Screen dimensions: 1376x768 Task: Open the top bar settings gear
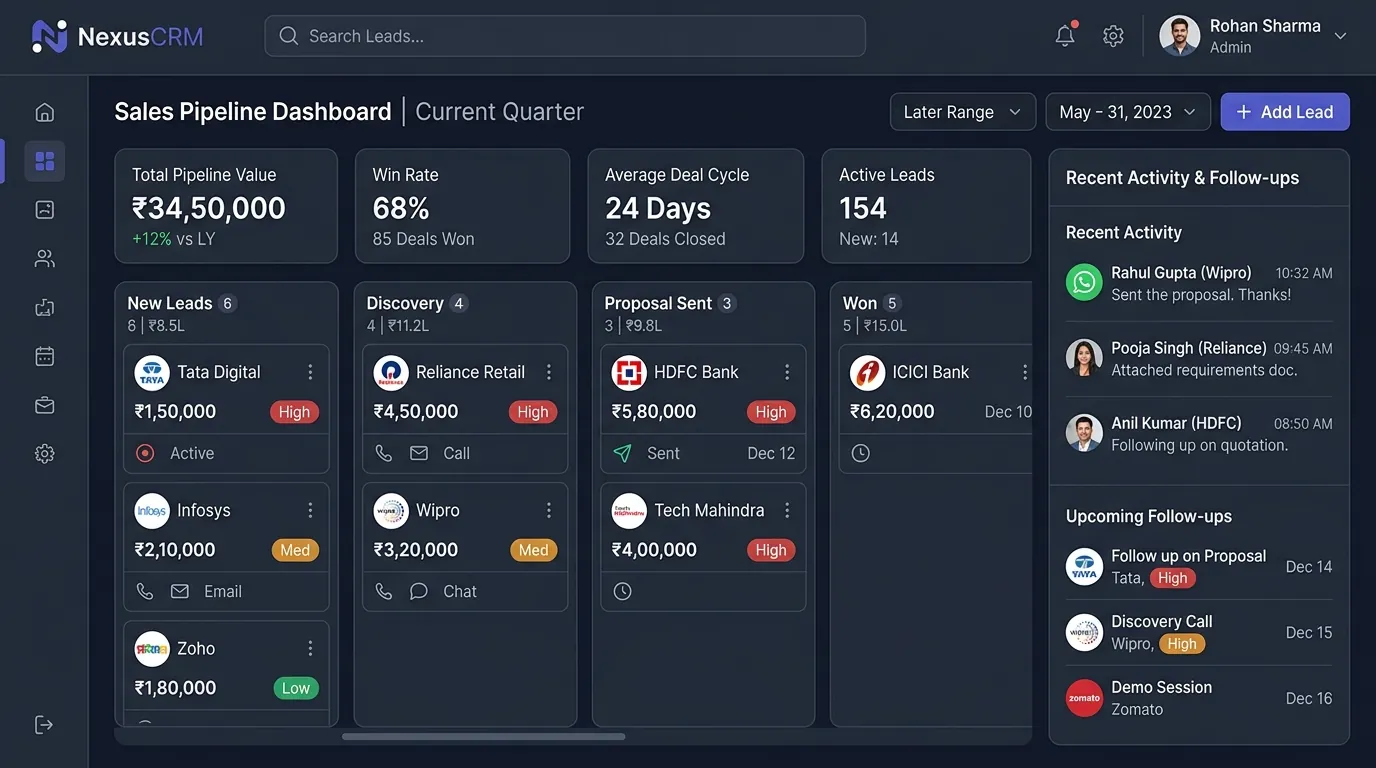[1113, 36]
